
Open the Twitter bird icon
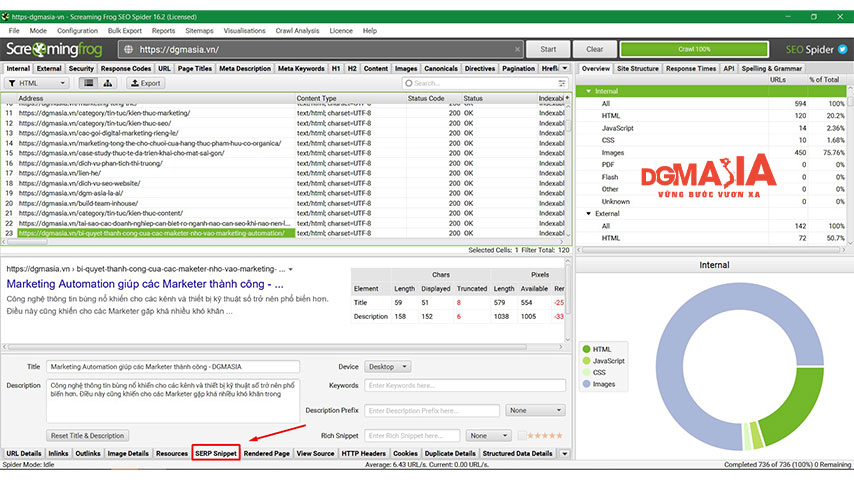pyautogui.click(x=843, y=50)
